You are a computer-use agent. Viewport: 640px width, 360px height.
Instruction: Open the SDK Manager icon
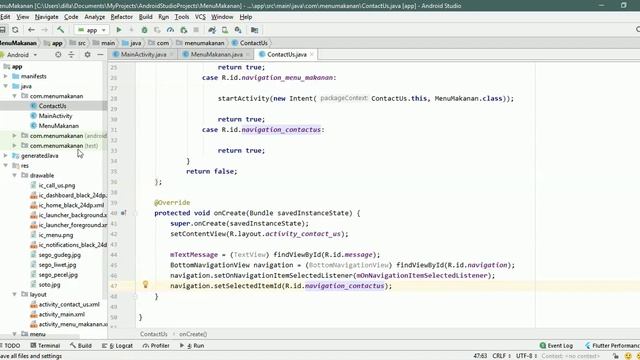tap(238, 30)
